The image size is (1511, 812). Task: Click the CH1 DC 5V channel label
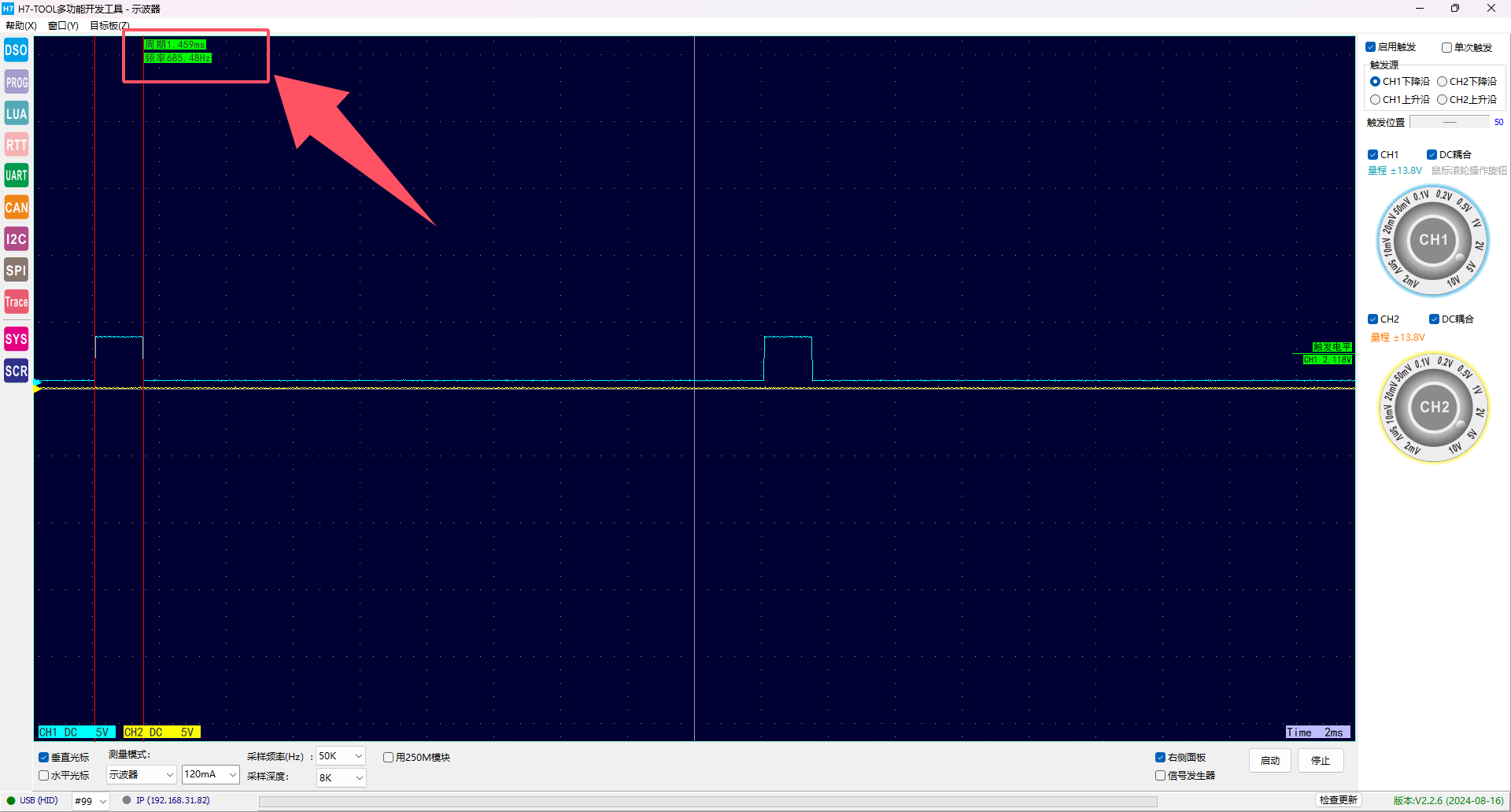coord(76,733)
